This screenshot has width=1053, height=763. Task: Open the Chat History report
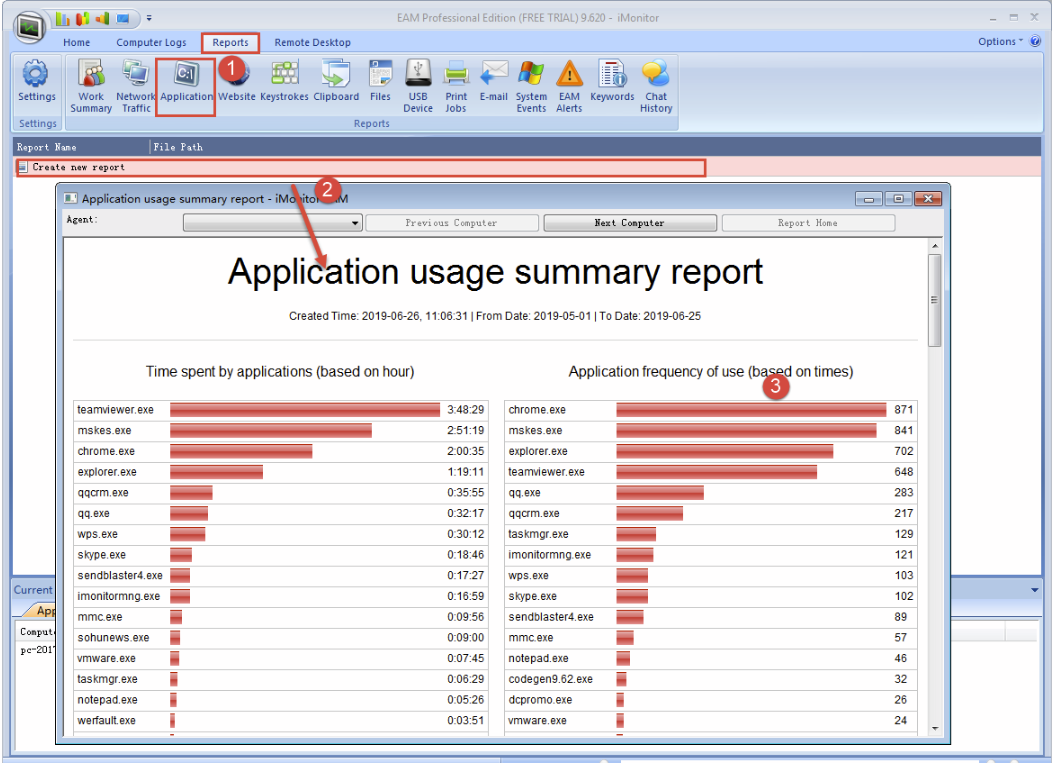click(x=656, y=86)
